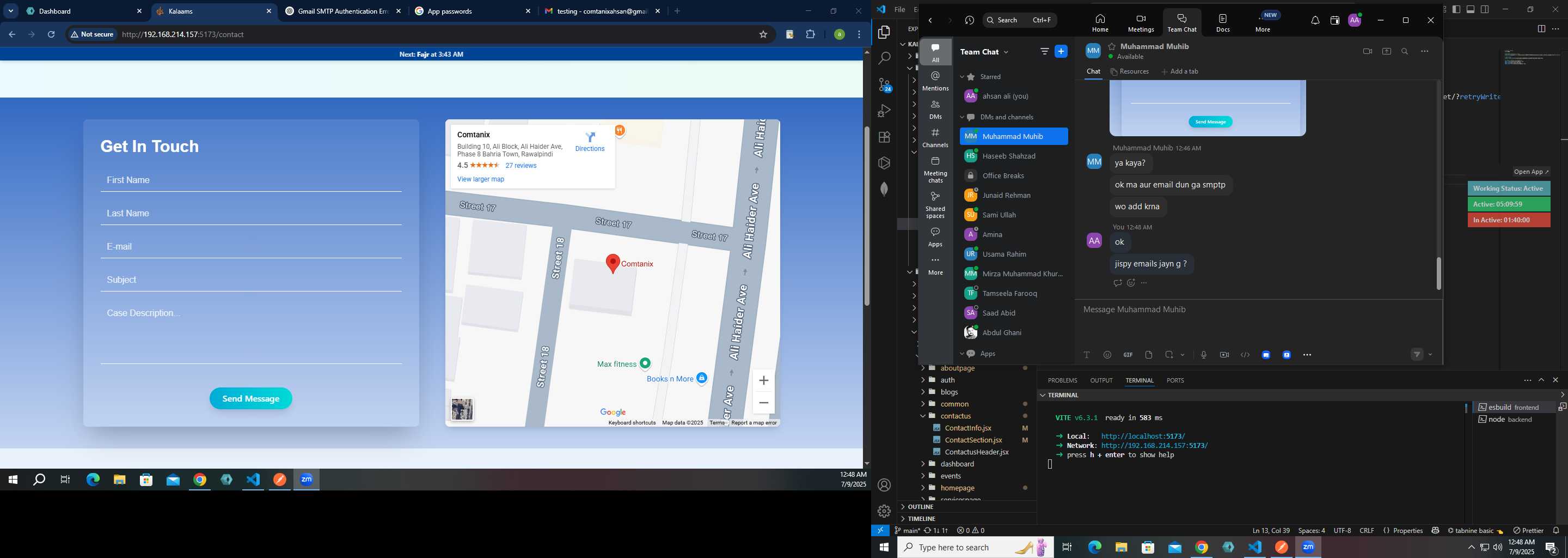
Task: Collapse DMs and channels section
Action: click(963, 117)
